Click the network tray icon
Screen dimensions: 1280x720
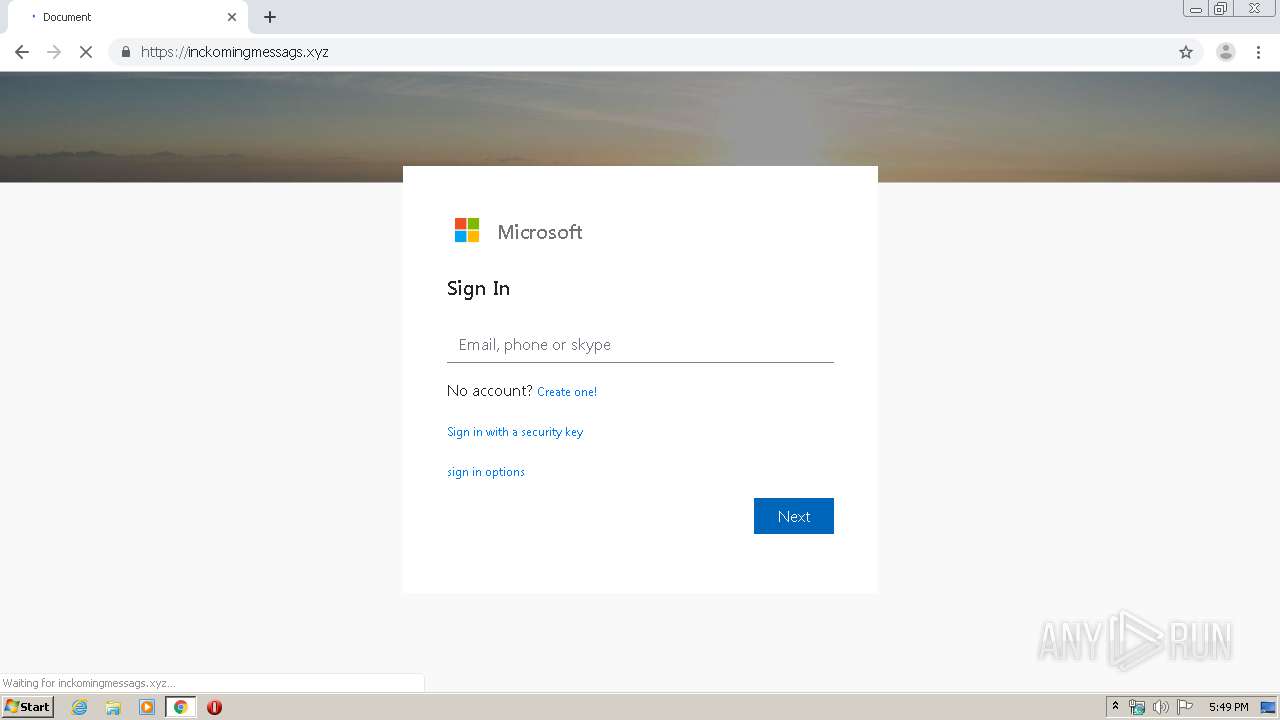[1137, 707]
